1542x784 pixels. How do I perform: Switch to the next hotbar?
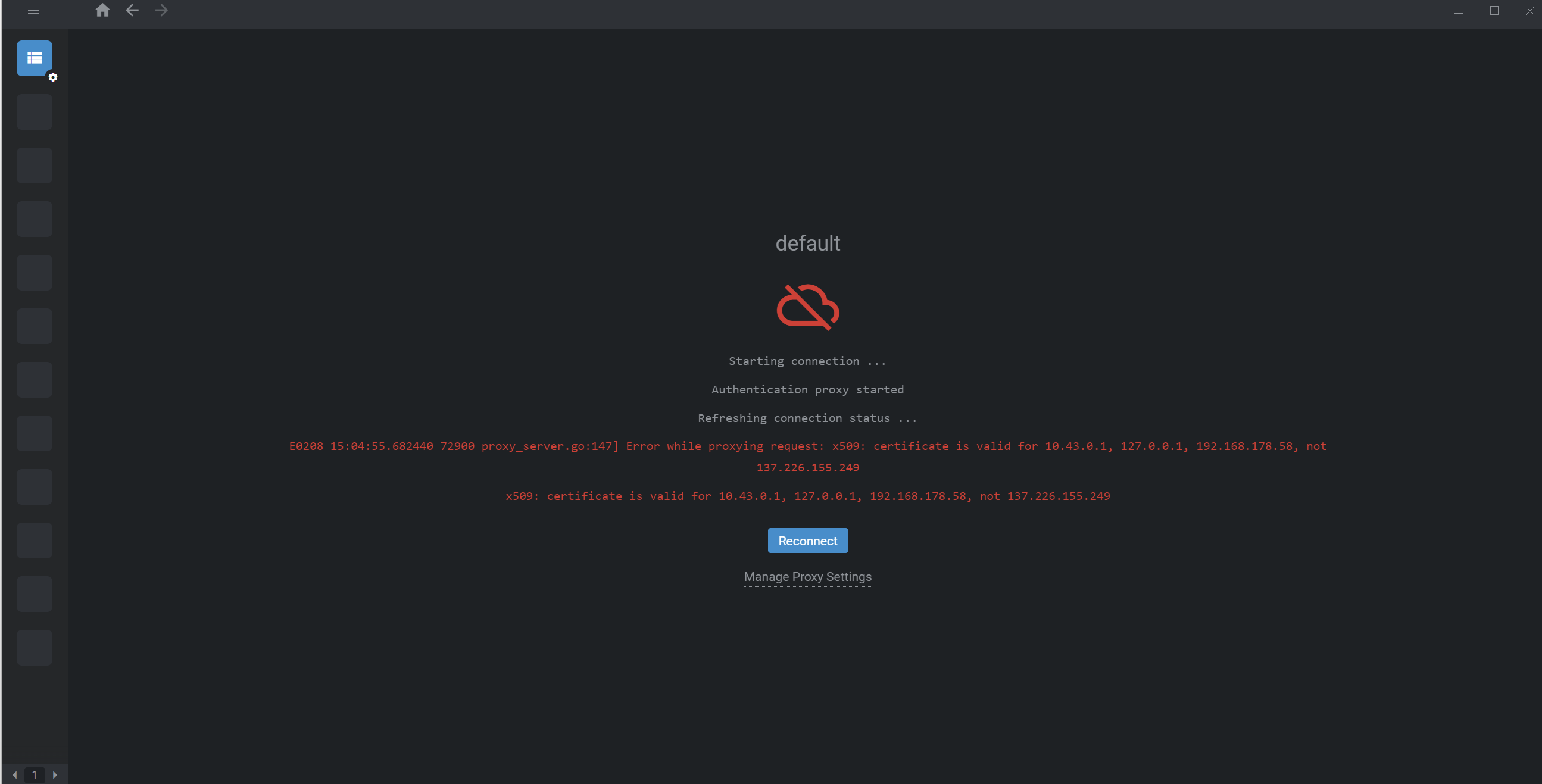pyautogui.click(x=55, y=775)
